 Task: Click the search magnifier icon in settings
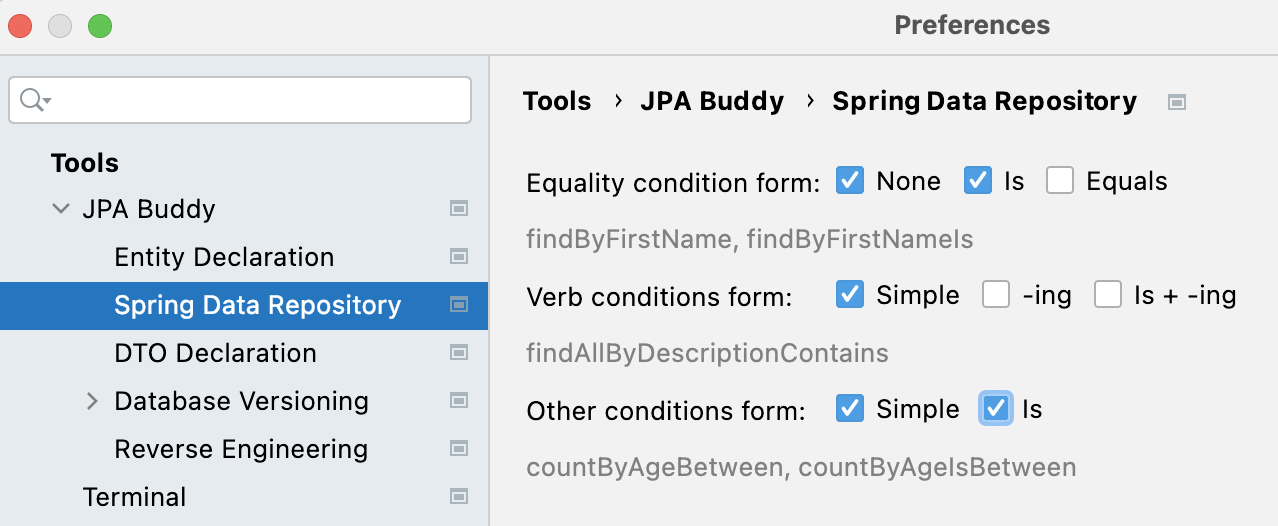point(33,100)
